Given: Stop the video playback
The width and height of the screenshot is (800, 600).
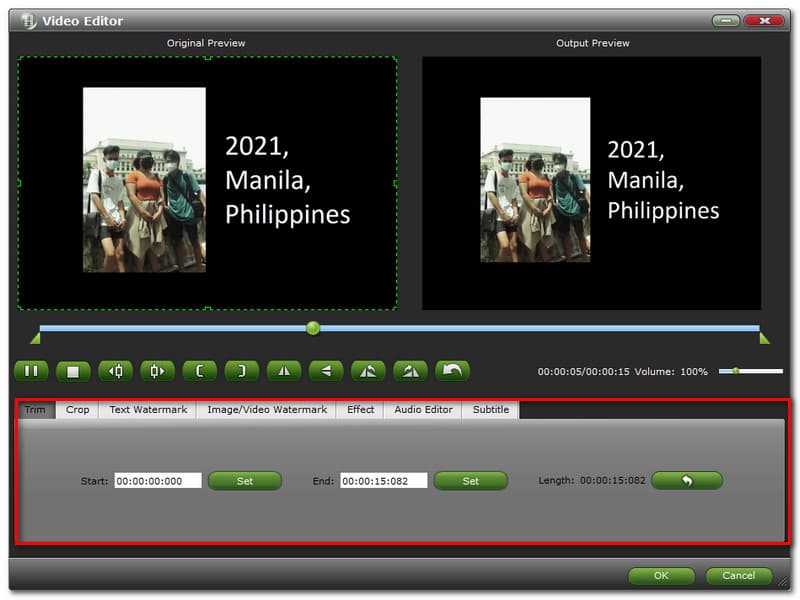Looking at the screenshot, I should (x=73, y=371).
